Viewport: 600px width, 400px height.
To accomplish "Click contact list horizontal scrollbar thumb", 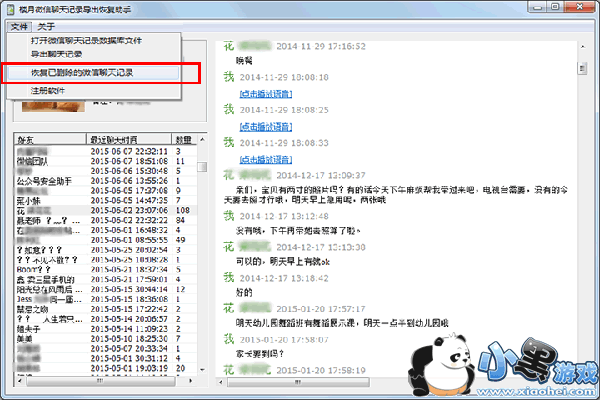I will (100, 381).
